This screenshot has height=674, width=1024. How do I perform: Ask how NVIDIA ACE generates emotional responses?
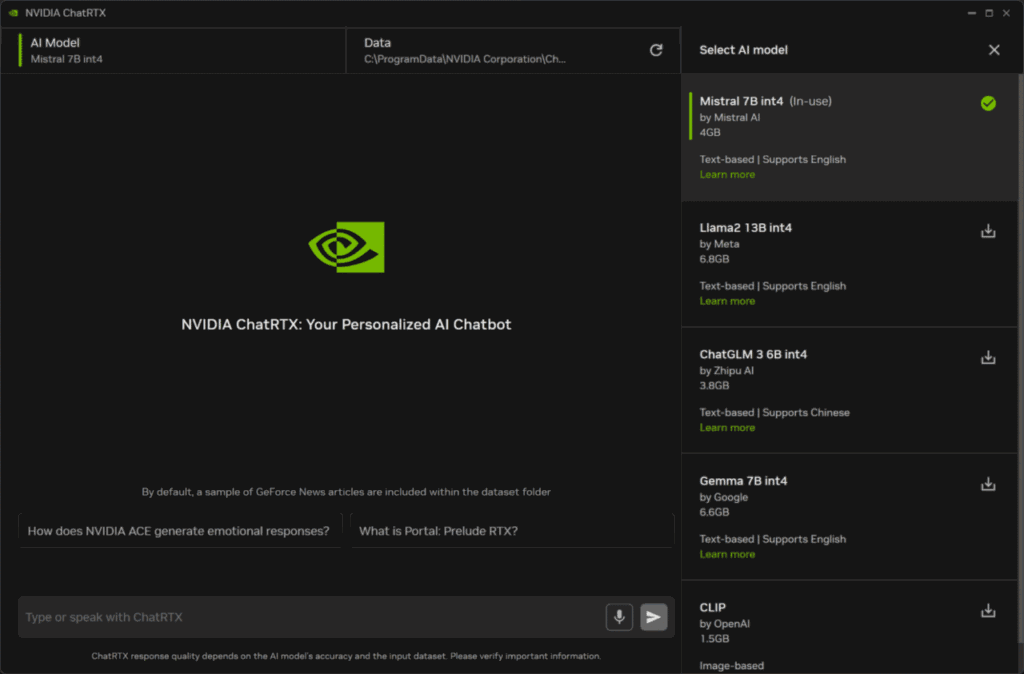pyautogui.click(x=180, y=531)
